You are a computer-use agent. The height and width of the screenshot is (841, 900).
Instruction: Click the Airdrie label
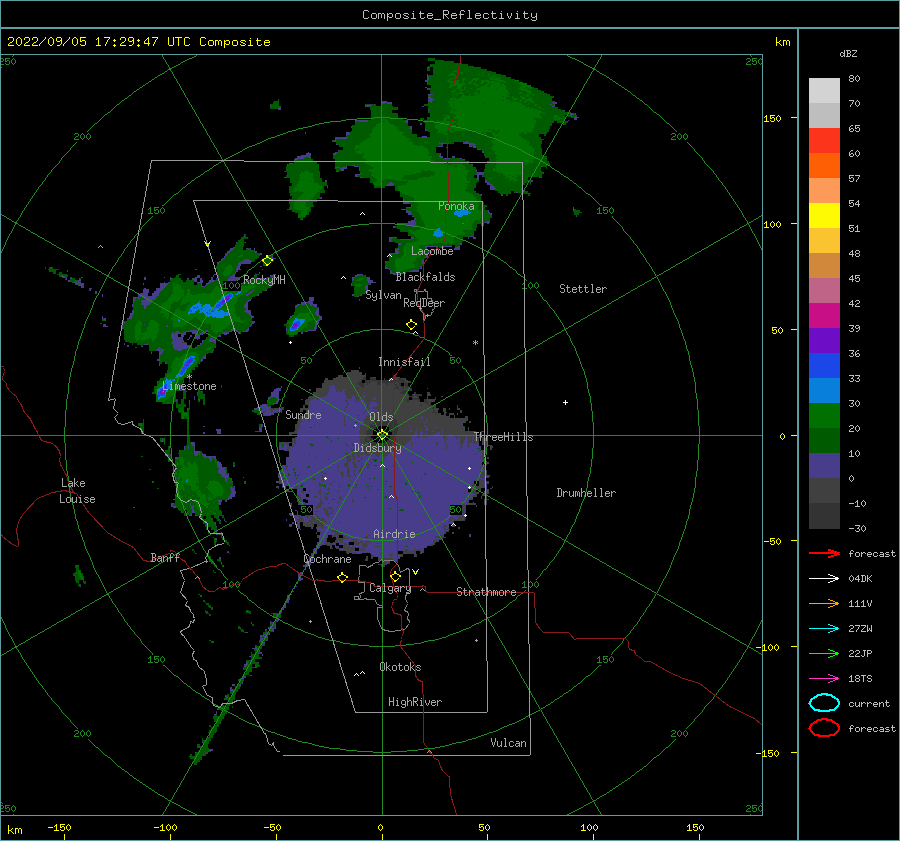click(394, 534)
